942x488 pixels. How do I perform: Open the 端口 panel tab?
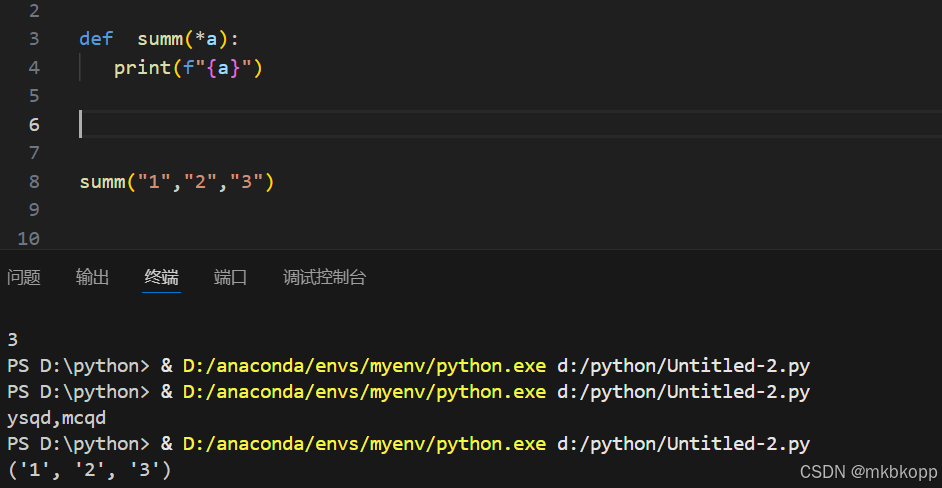pos(231,278)
